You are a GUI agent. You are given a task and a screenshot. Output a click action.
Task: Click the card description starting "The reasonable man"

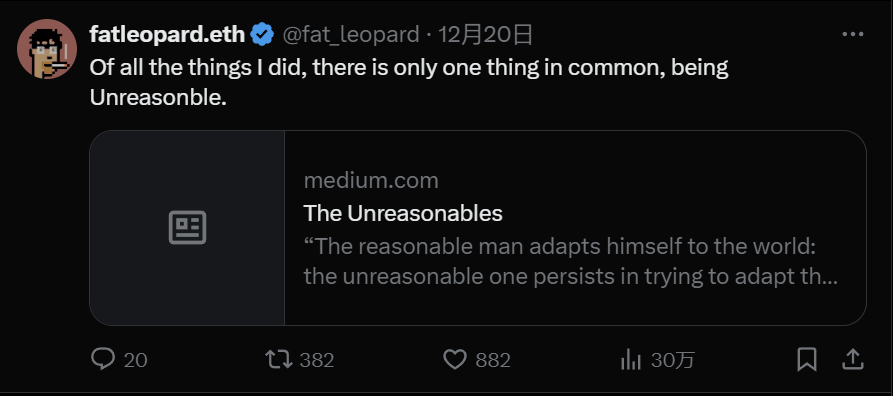pyautogui.click(x=571, y=262)
